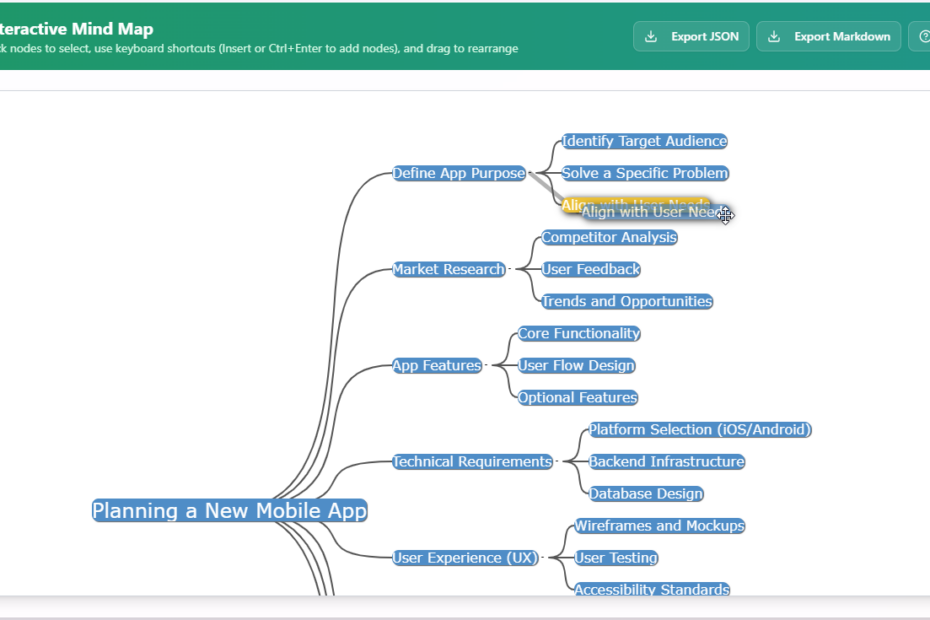The image size is (930, 620).
Task: Click the Export Markdown button
Action: tap(828, 35)
